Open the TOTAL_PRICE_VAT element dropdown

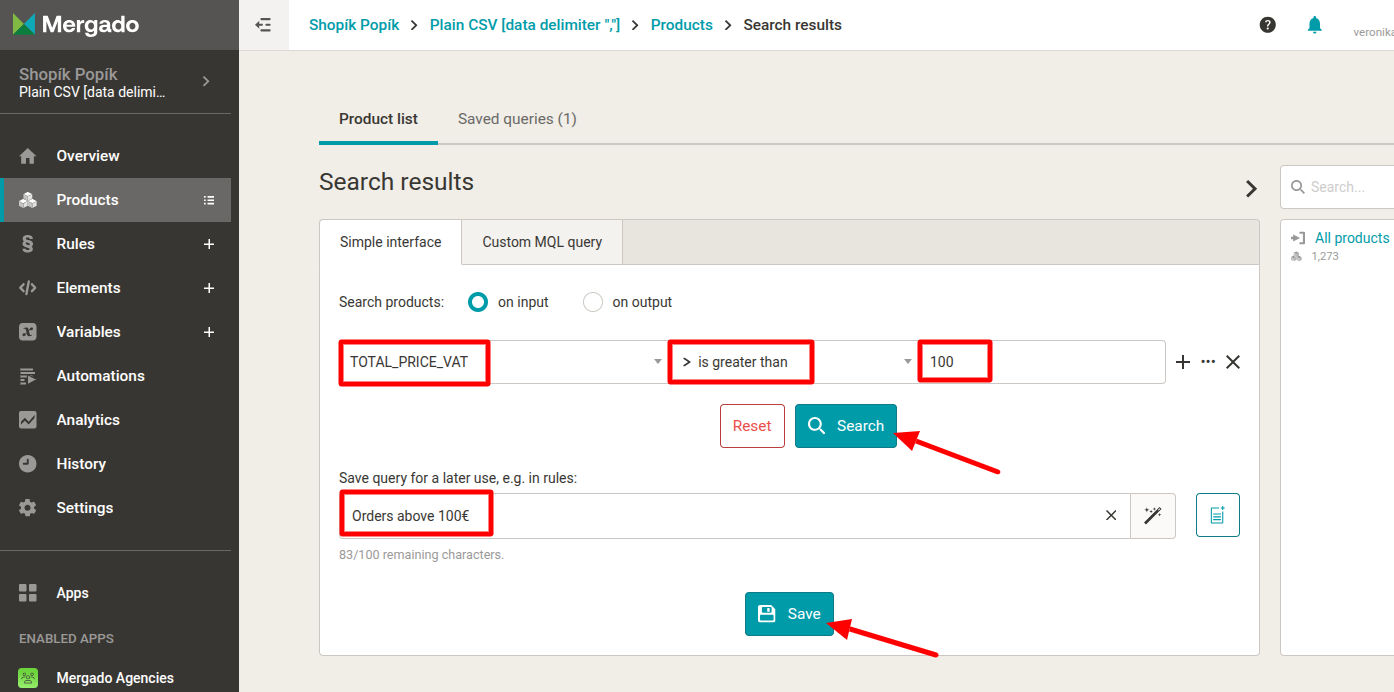click(504, 362)
